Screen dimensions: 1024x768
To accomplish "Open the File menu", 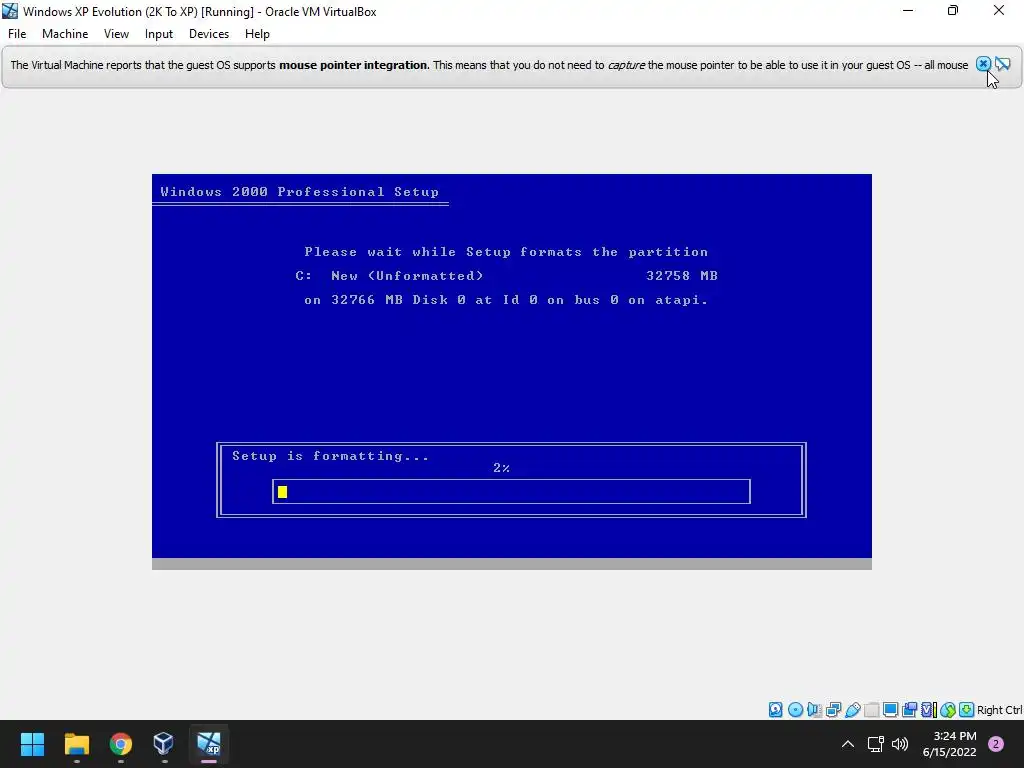I will 17,34.
